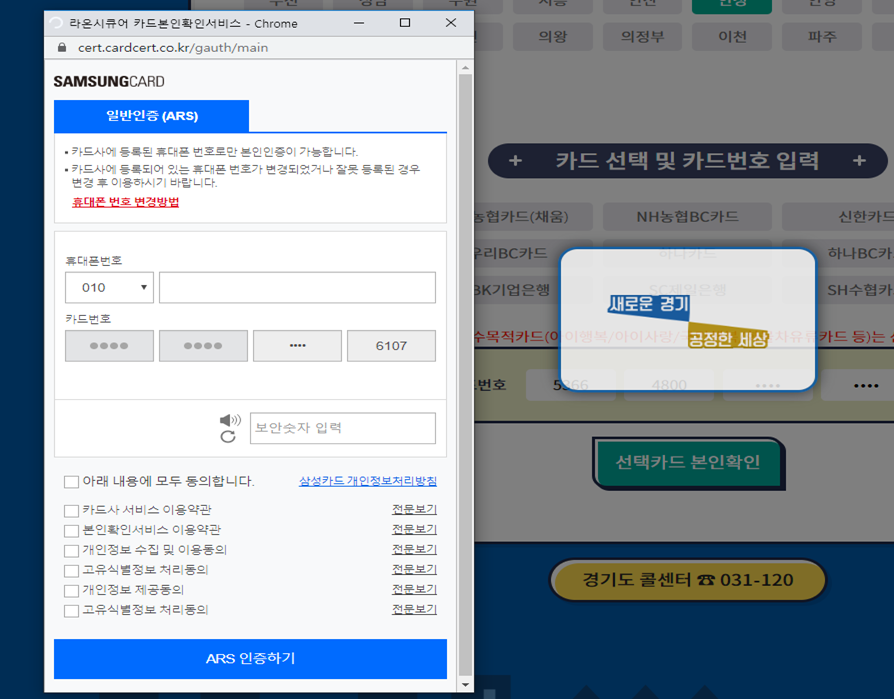Select 파주 region in background page
The image size is (894, 699).
[x=822, y=36]
